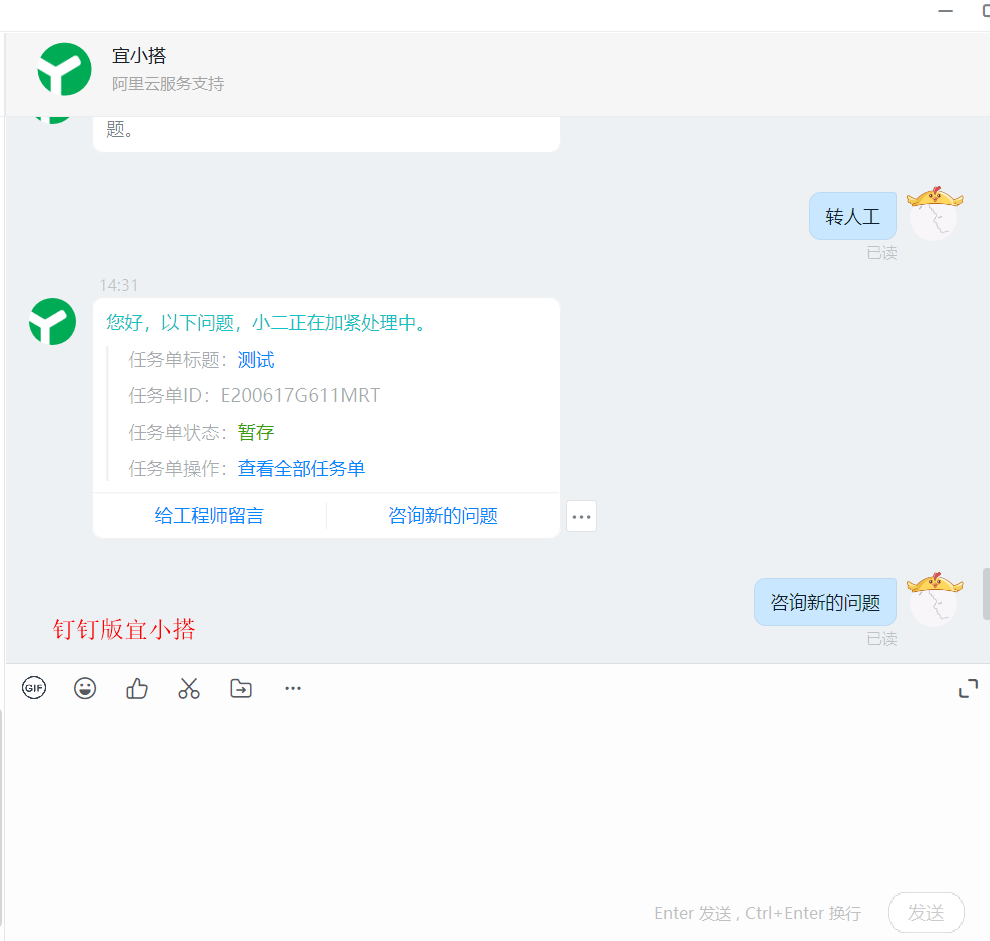The image size is (990, 941).
Task: Open the send file folder icon
Action: pyautogui.click(x=241, y=688)
